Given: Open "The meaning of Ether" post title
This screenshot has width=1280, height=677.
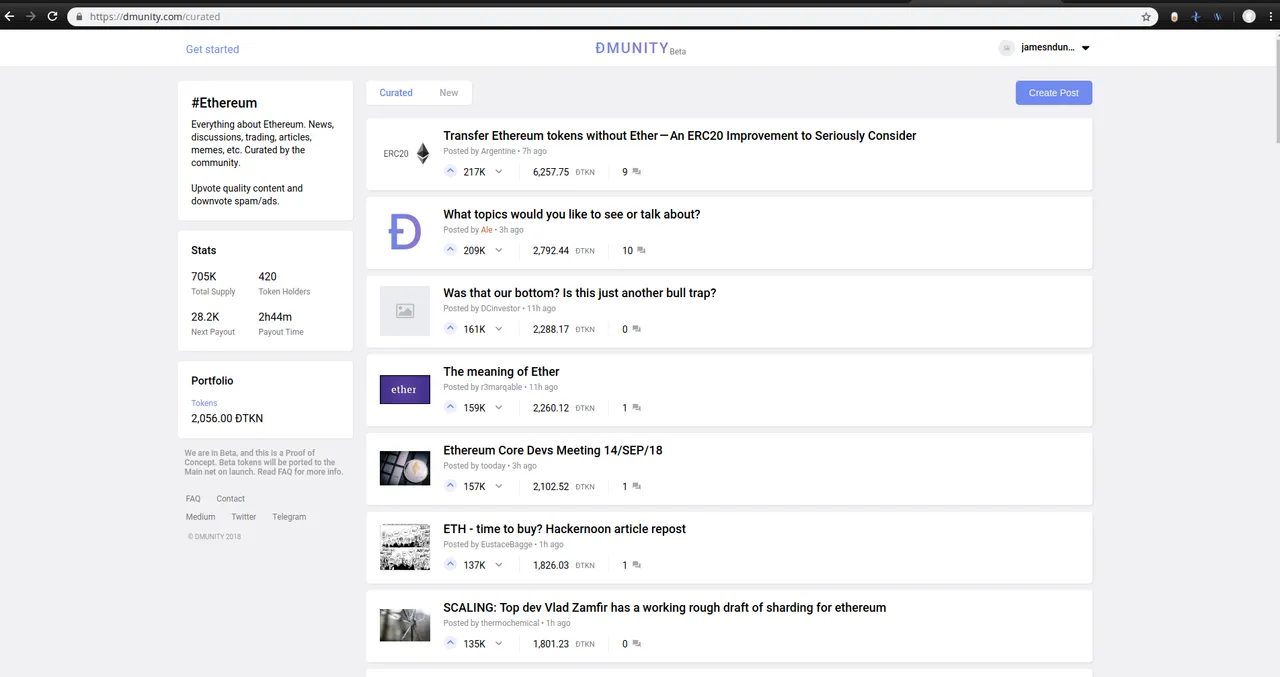Looking at the screenshot, I should coord(501,372).
